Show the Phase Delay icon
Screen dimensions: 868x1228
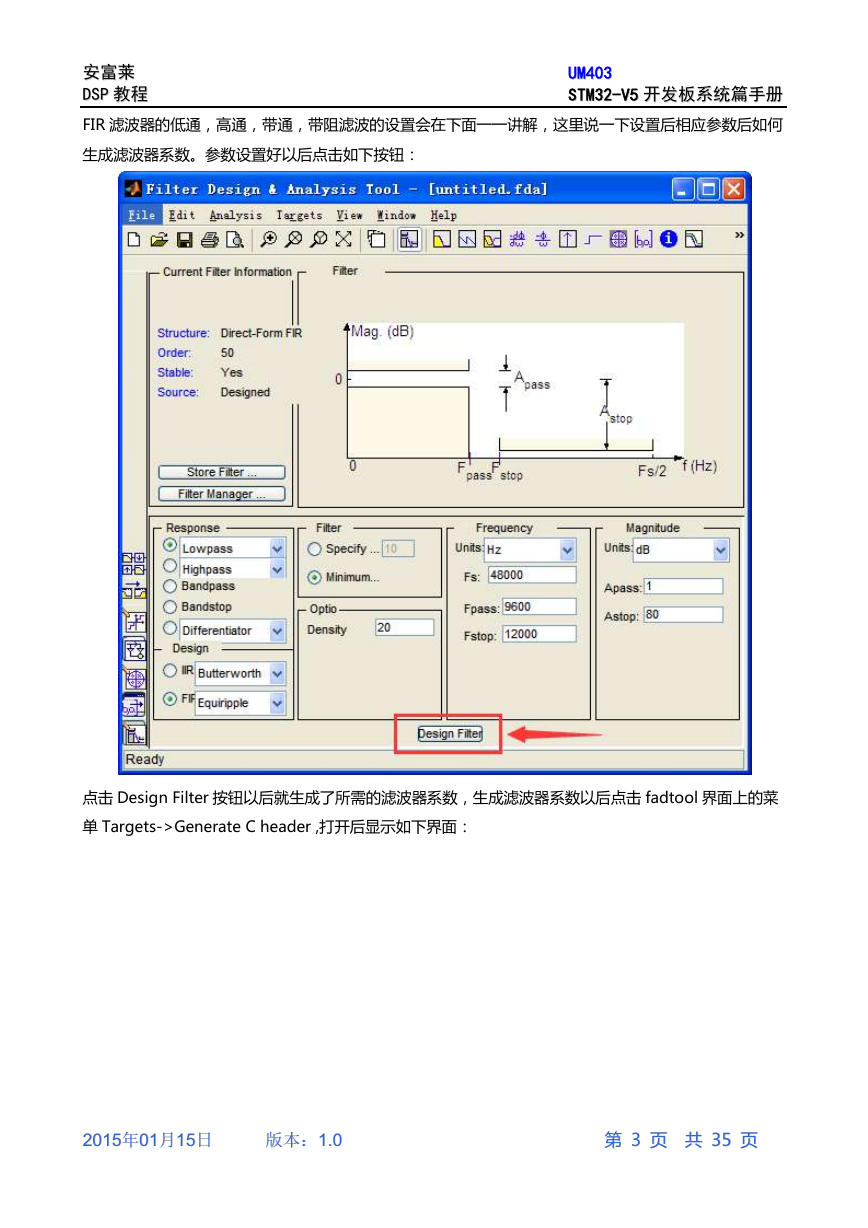542,239
